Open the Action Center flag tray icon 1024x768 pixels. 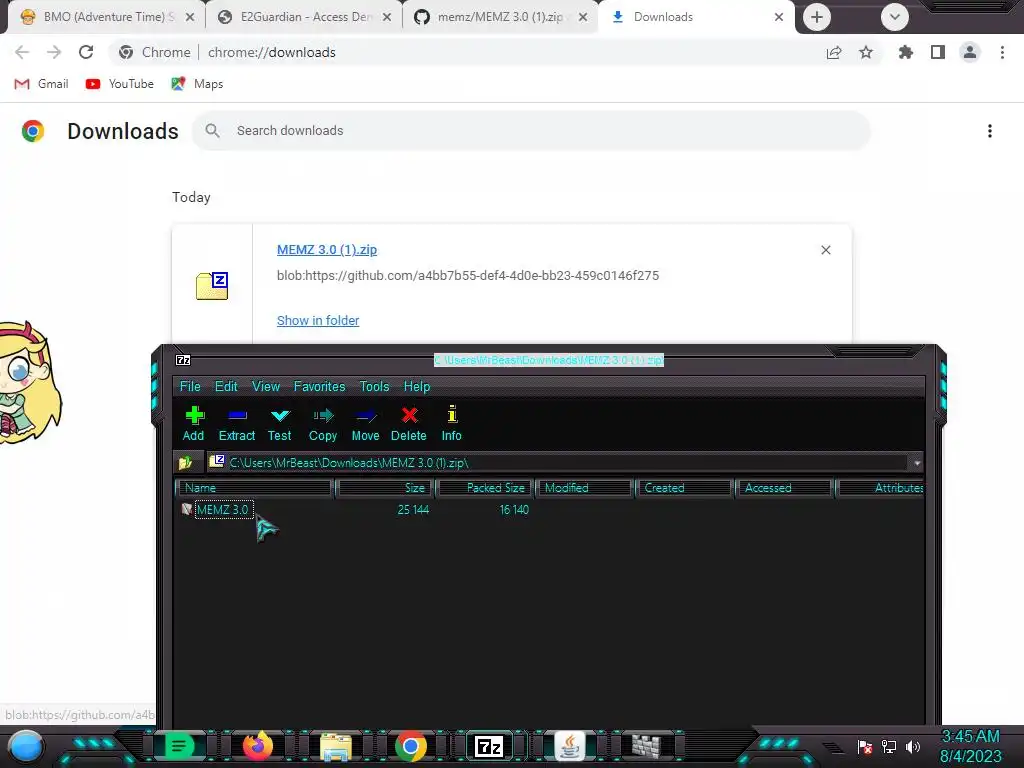[865, 746]
